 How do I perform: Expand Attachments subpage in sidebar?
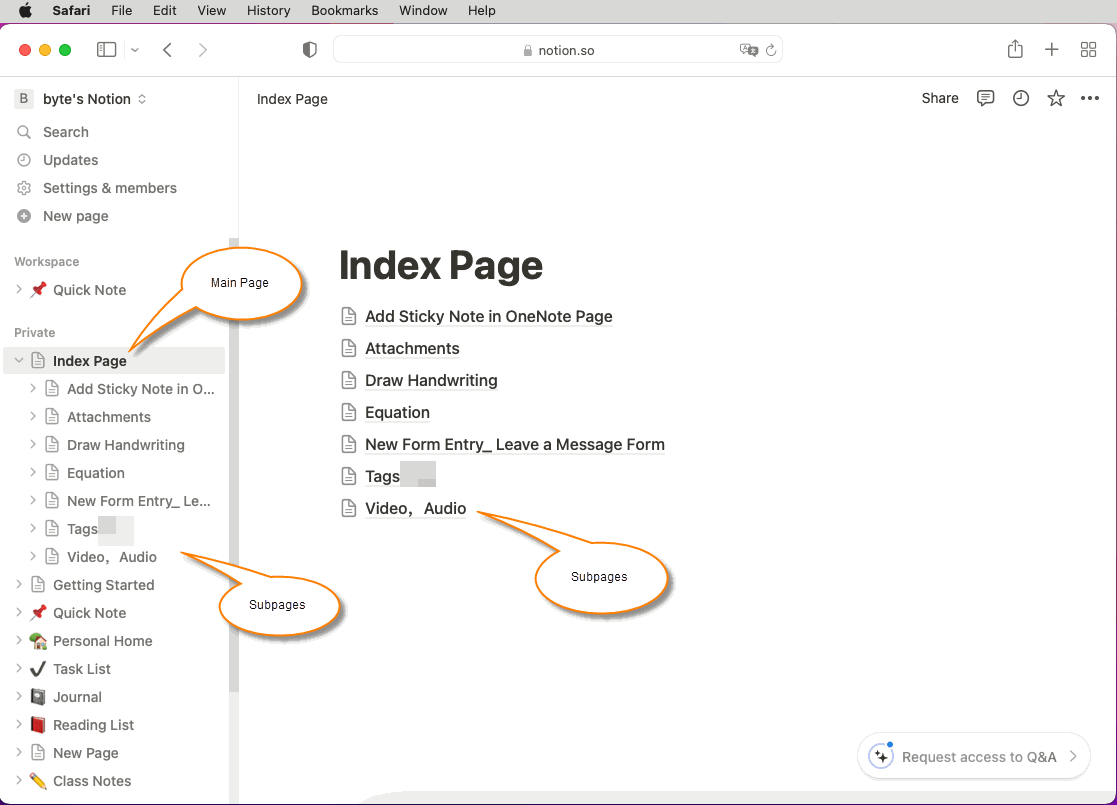[33, 416]
